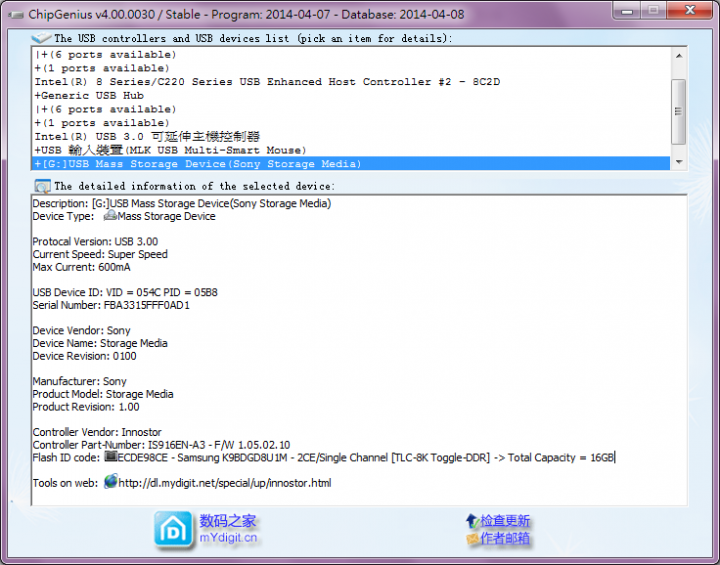This screenshot has height=565, width=720.
Task: Click the flash chip icon before ECDE98CE
Action: click(x=111, y=457)
